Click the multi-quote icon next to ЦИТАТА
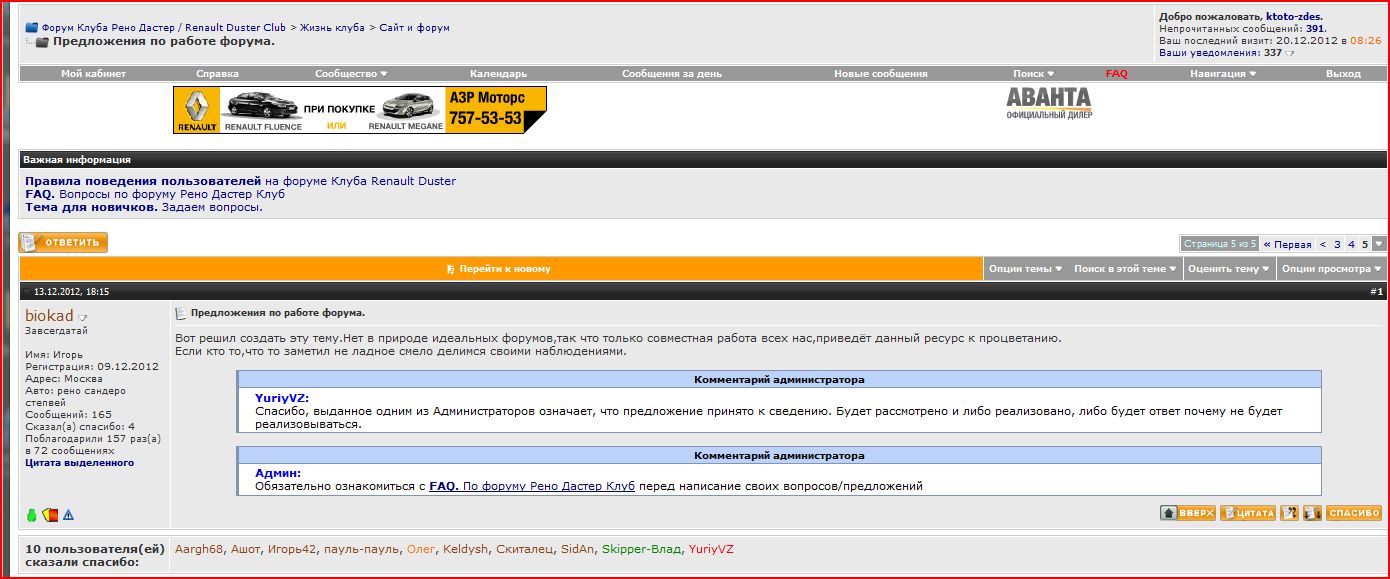Screen dimensions: 1390x579 point(1290,513)
